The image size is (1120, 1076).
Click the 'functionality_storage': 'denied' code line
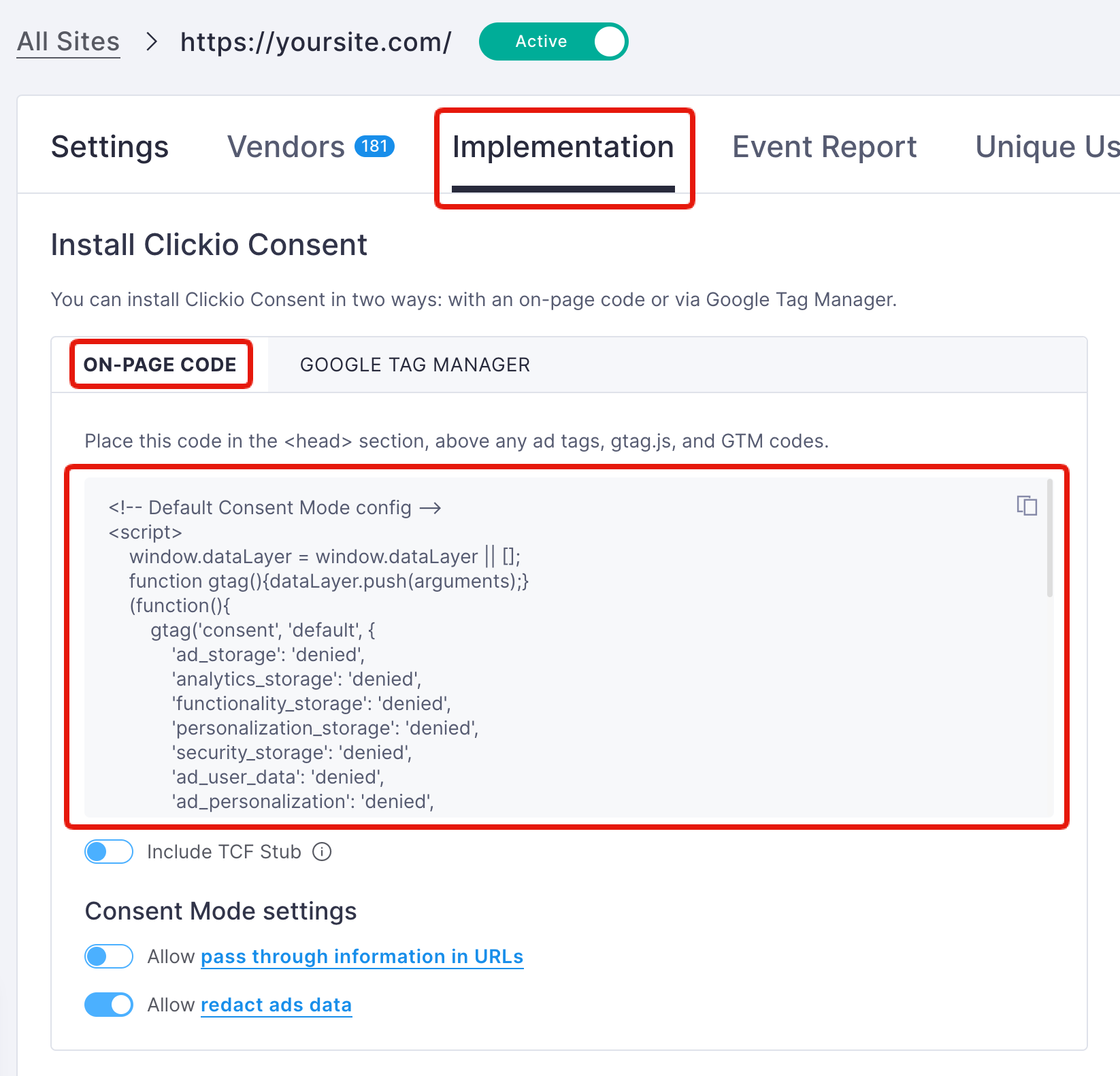click(x=312, y=703)
